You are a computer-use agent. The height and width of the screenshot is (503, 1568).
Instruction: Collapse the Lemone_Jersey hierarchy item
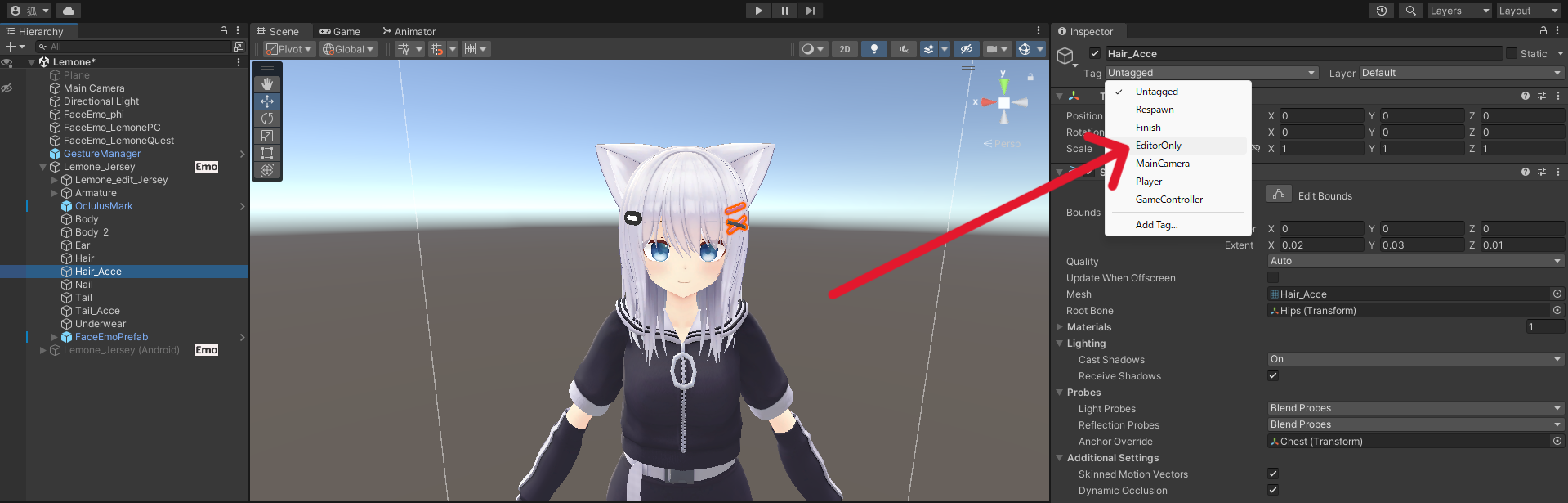43,167
